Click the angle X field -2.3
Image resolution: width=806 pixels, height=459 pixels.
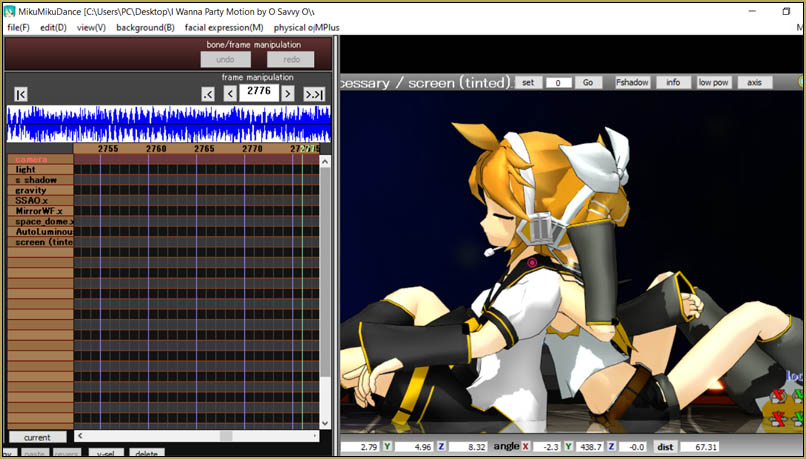(545, 447)
